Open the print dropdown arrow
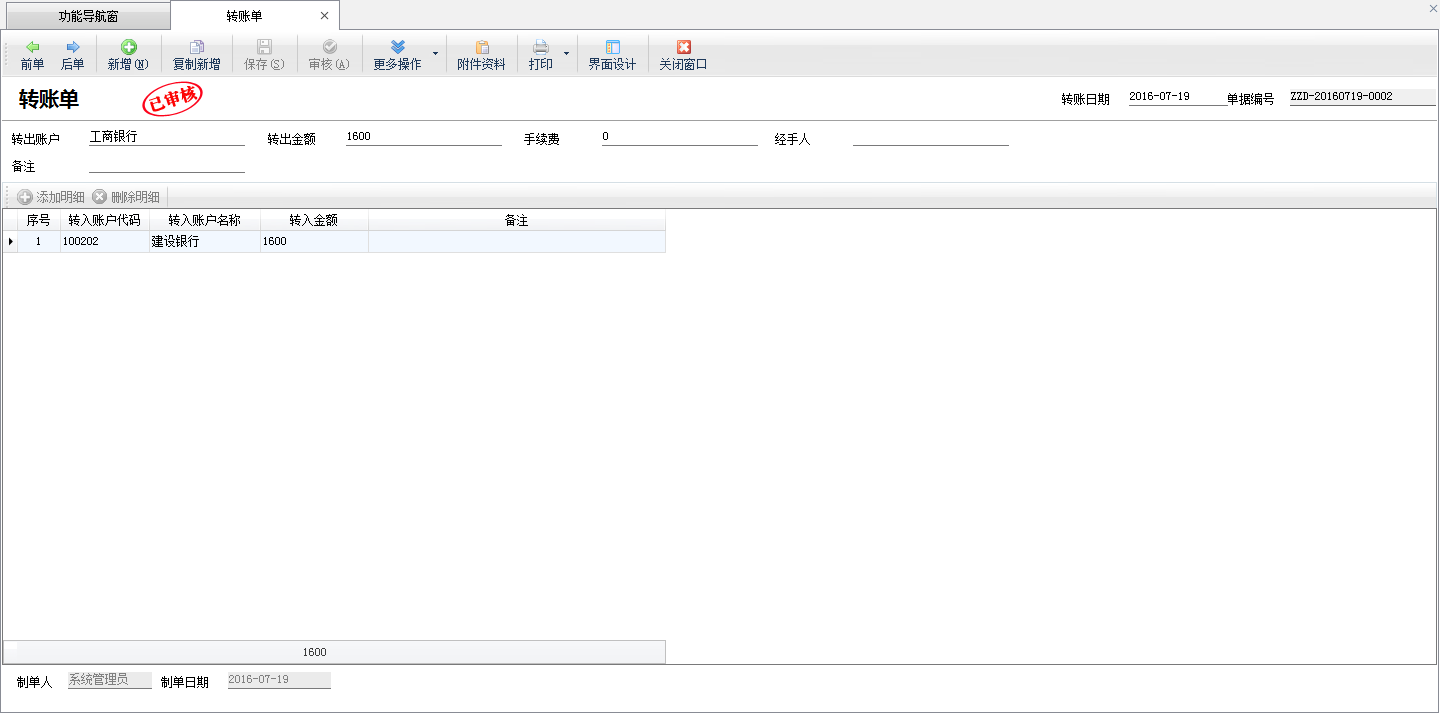This screenshot has width=1440, height=713. (567, 53)
